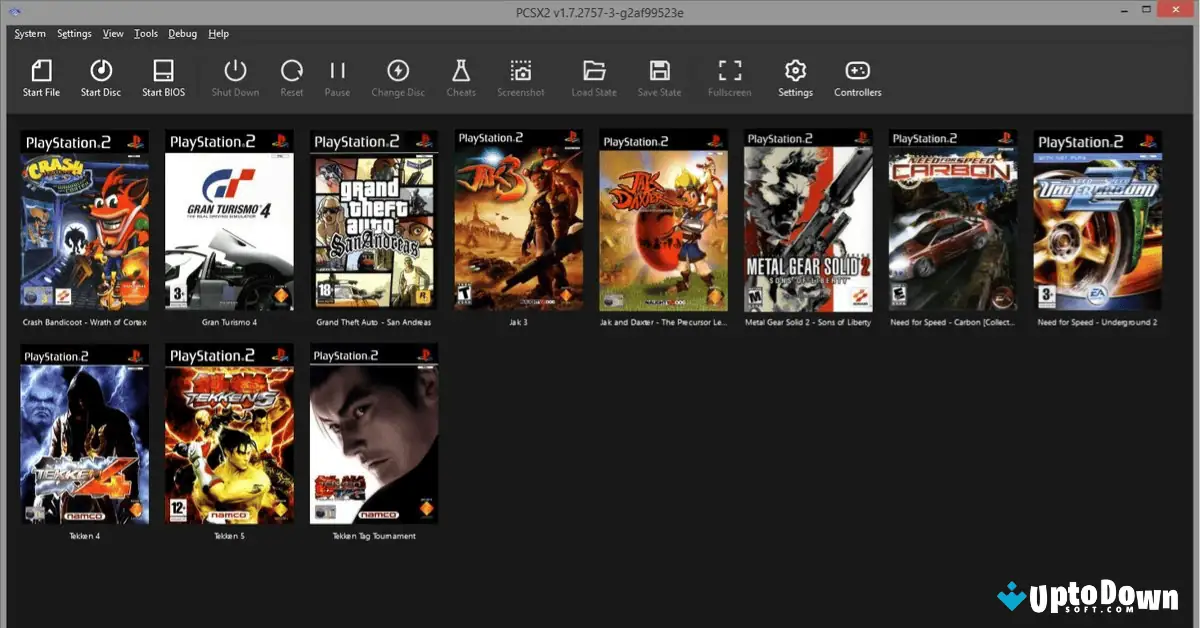Click the Change Disc icon

point(398,73)
